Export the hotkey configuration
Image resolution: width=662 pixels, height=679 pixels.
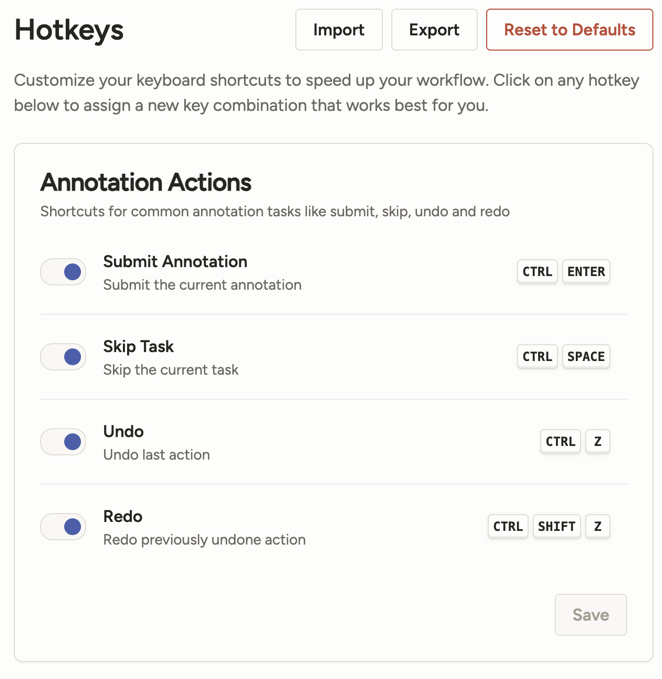[434, 30]
